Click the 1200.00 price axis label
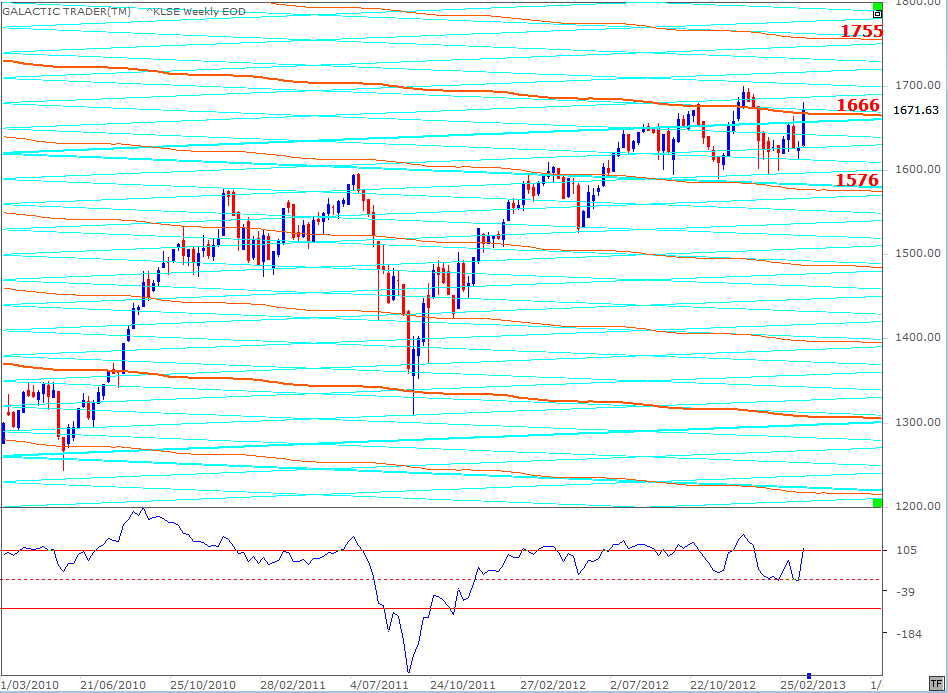Viewport: 948px width, 693px height. [x=916, y=506]
